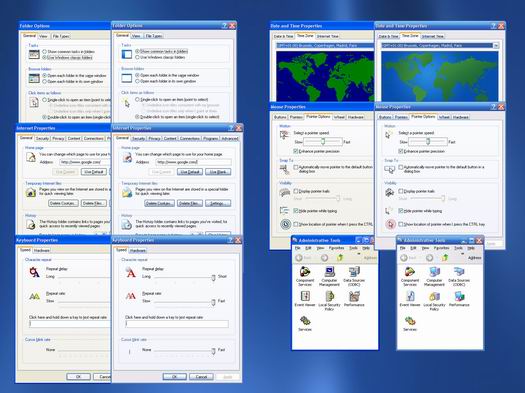The image size is (525, 393).
Task: Switch to the Advanced tab in Internet Properties
Action: [x=230, y=138]
